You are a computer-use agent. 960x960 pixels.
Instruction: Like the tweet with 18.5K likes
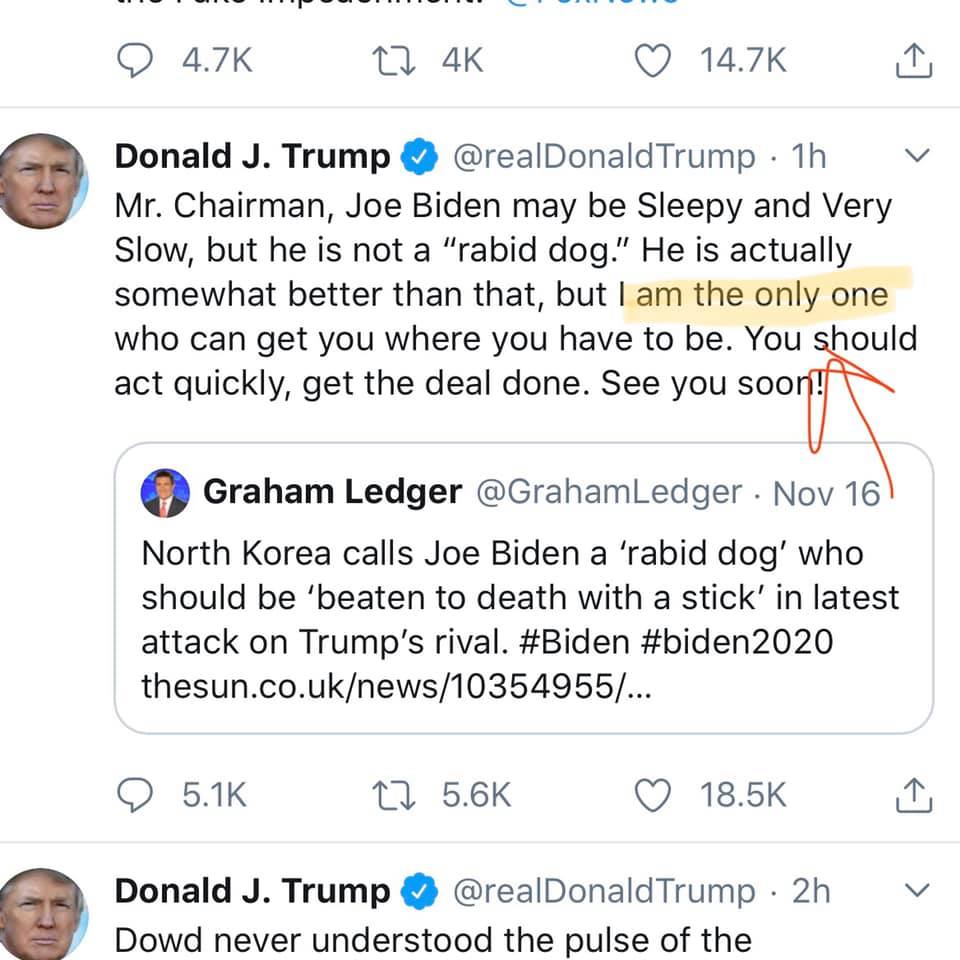point(656,794)
